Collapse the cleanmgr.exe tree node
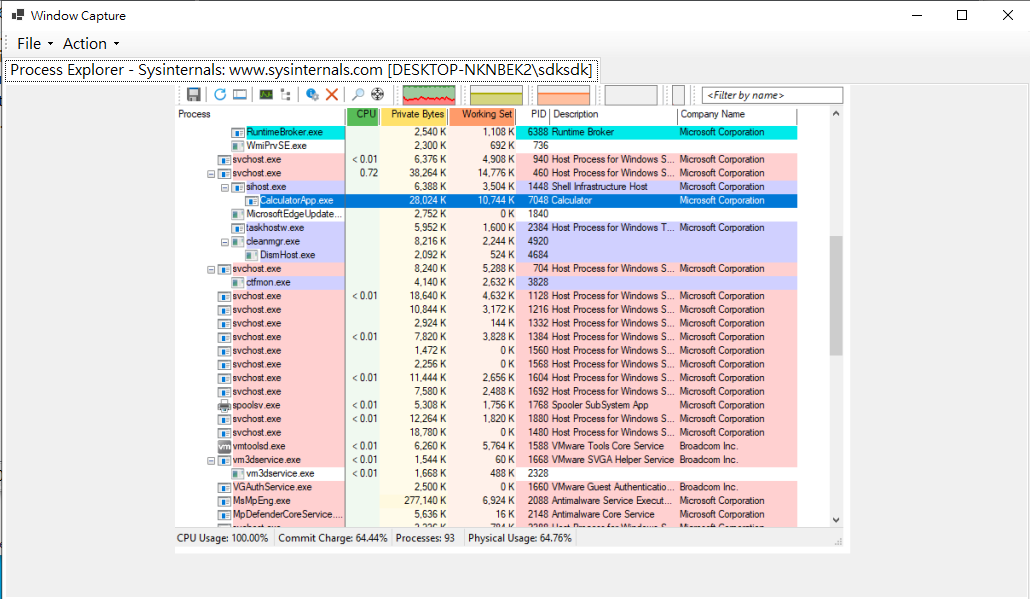The width and height of the screenshot is (1030, 599). [x=225, y=242]
